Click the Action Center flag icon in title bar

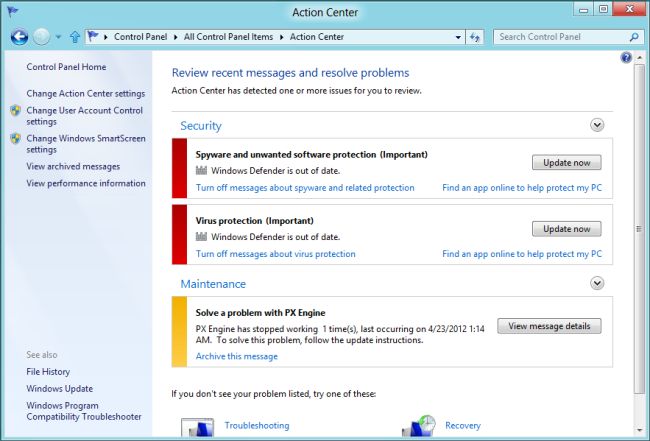point(13,11)
